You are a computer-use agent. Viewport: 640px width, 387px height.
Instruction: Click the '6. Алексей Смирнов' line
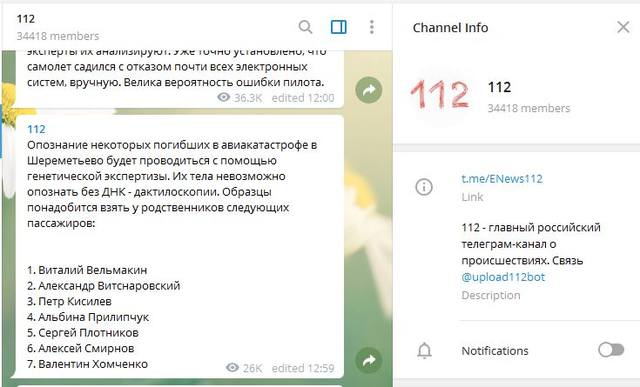pyautogui.click(x=80, y=349)
